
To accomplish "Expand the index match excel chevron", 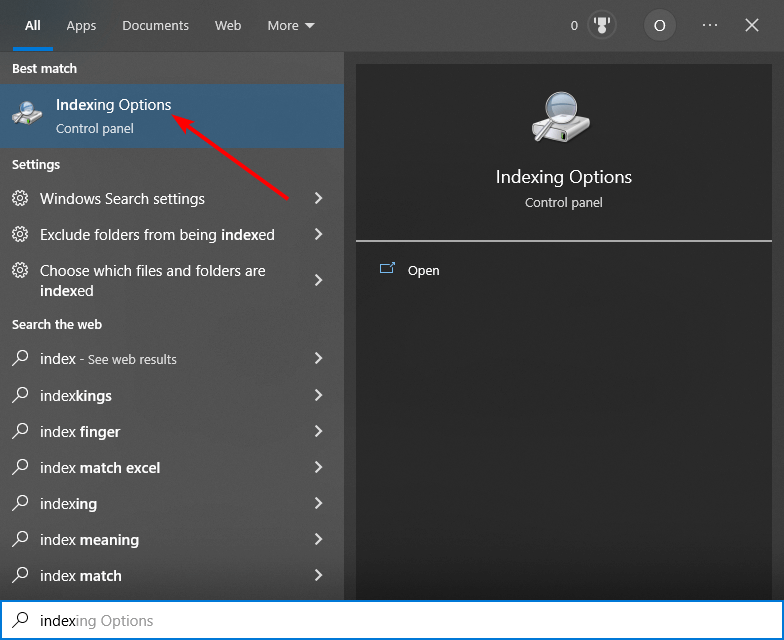I will click(318, 467).
